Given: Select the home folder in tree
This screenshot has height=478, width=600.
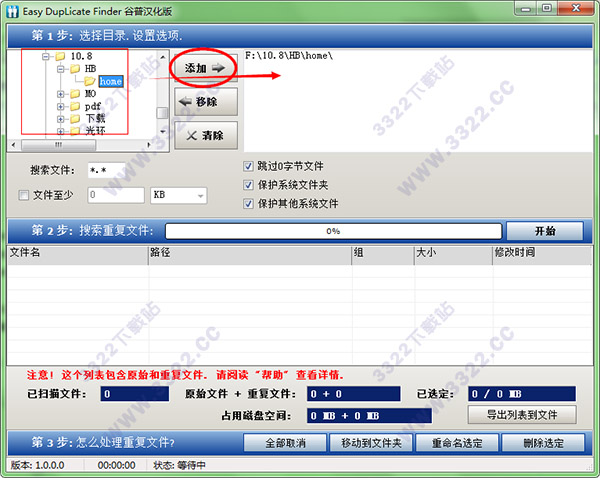Looking at the screenshot, I should pos(111,81).
